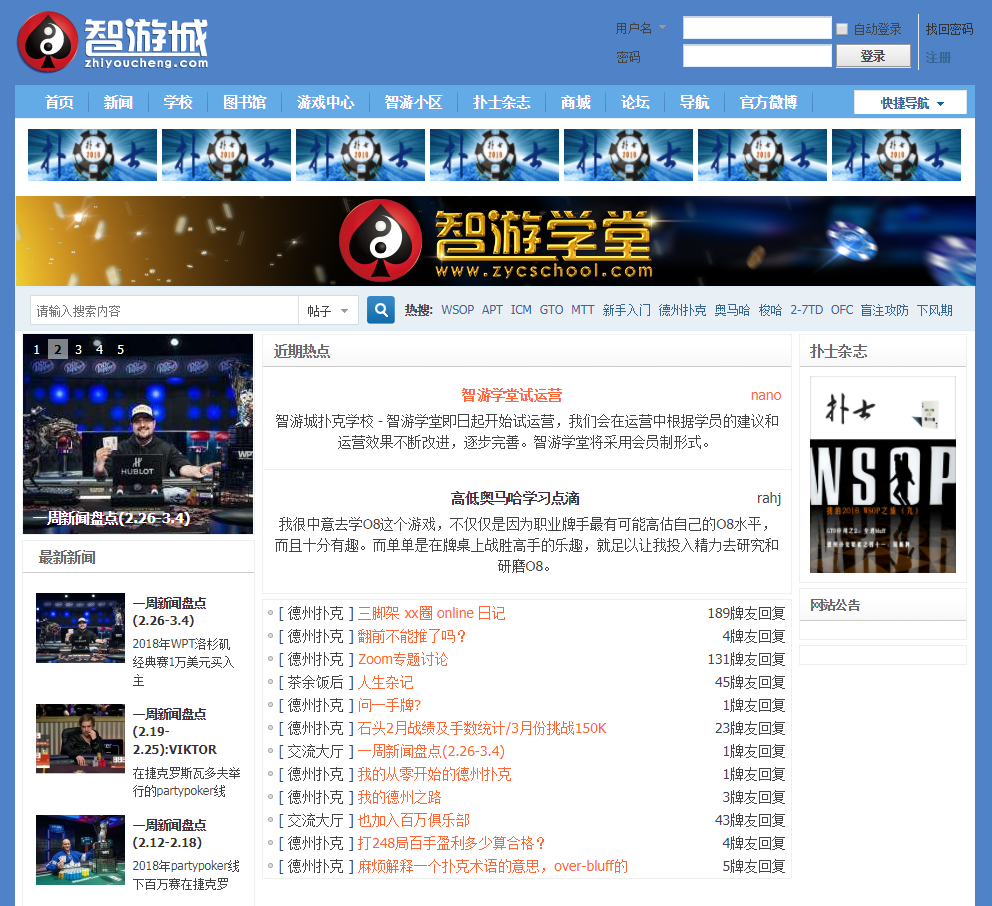This screenshot has width=992, height=906.
Task: Click hot search term 下风期
Action: click(x=934, y=310)
